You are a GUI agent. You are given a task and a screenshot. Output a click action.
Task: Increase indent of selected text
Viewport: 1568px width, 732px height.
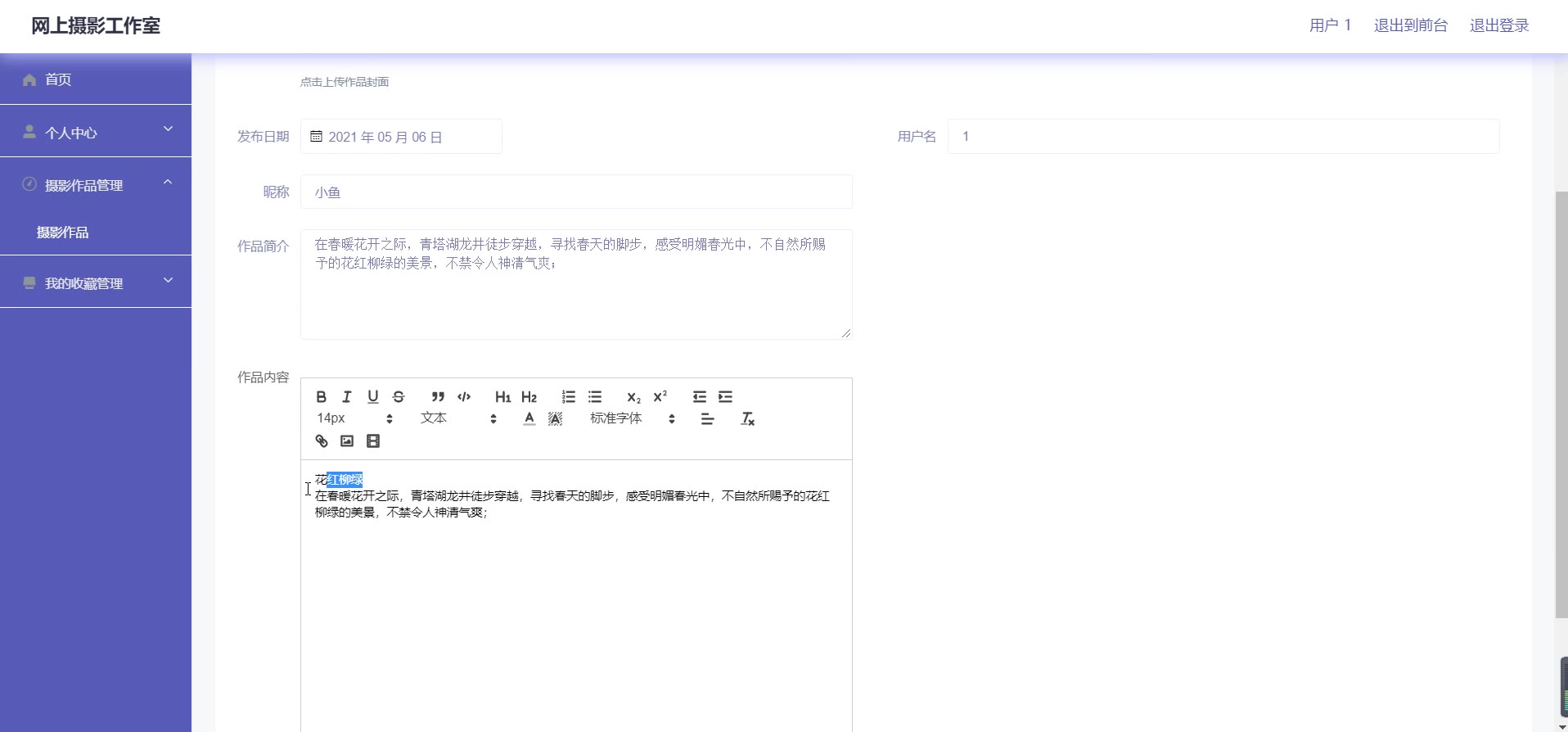[x=725, y=397]
